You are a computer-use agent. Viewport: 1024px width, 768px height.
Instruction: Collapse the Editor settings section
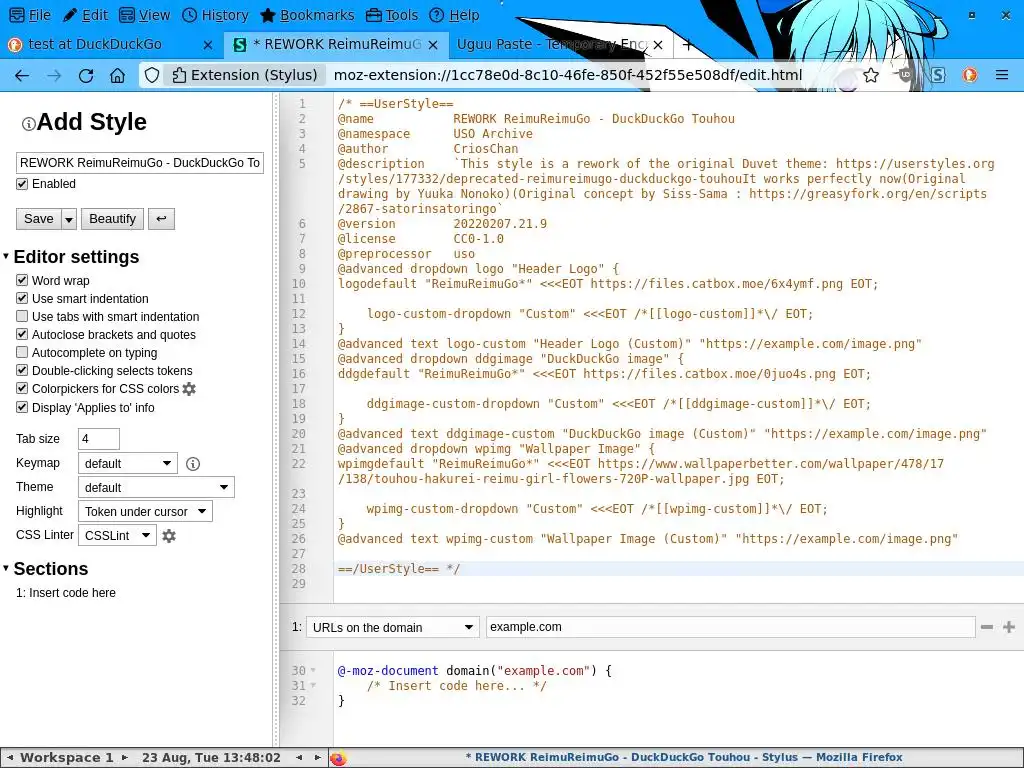click(6, 256)
